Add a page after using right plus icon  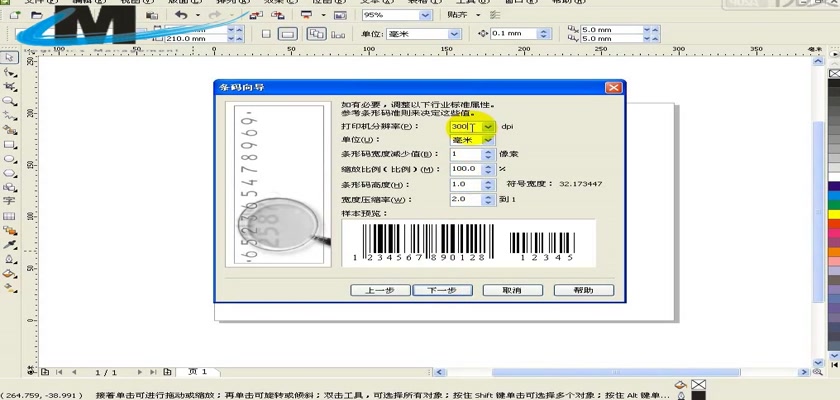(x=167, y=372)
